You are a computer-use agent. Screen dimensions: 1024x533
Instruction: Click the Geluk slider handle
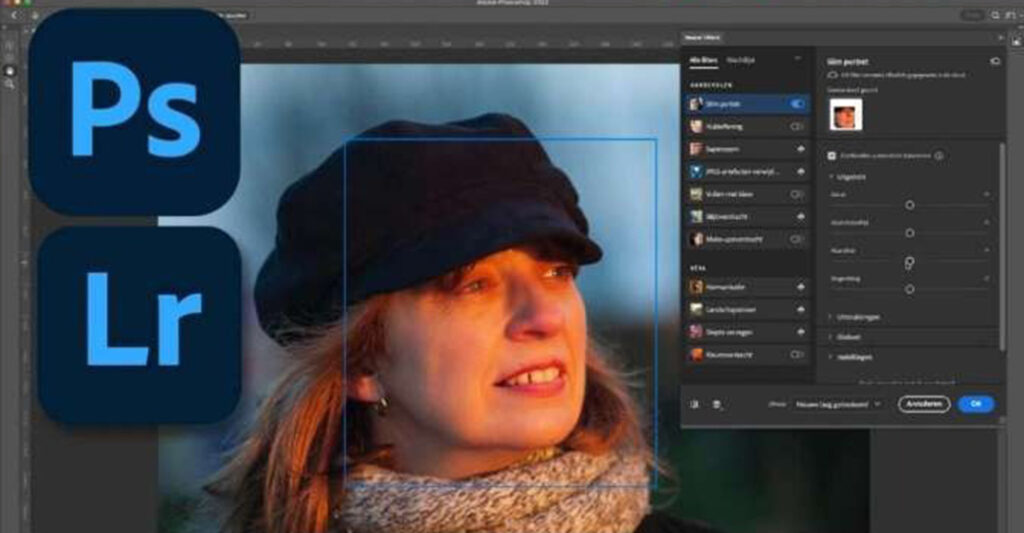(x=909, y=205)
